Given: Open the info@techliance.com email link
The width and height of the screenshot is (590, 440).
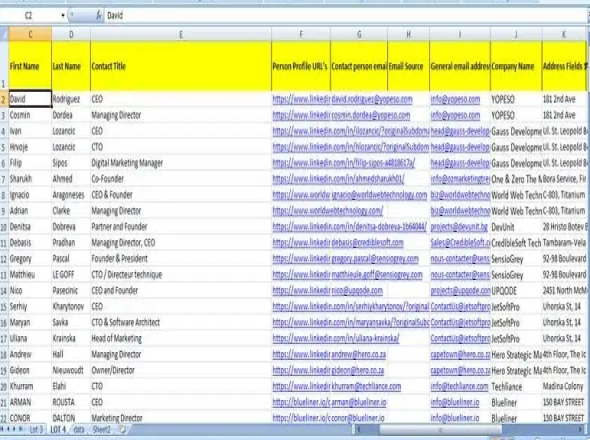Looking at the screenshot, I should click(x=459, y=386).
